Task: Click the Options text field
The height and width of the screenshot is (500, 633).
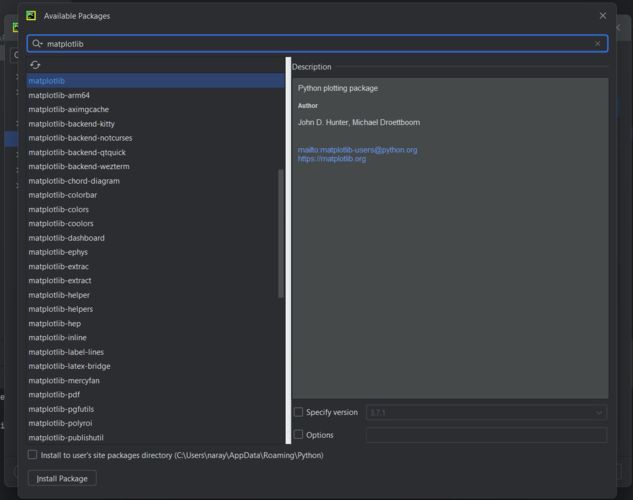Action: (x=486, y=435)
